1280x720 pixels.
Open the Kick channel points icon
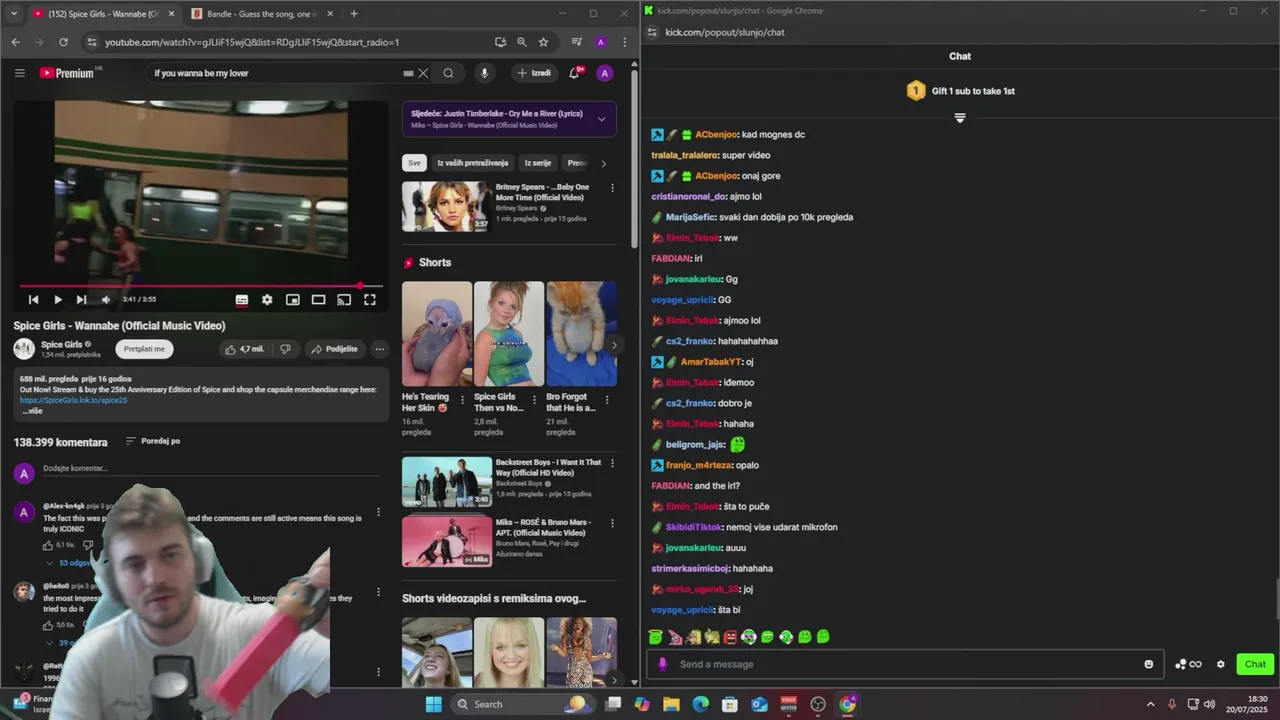[x=1188, y=664]
